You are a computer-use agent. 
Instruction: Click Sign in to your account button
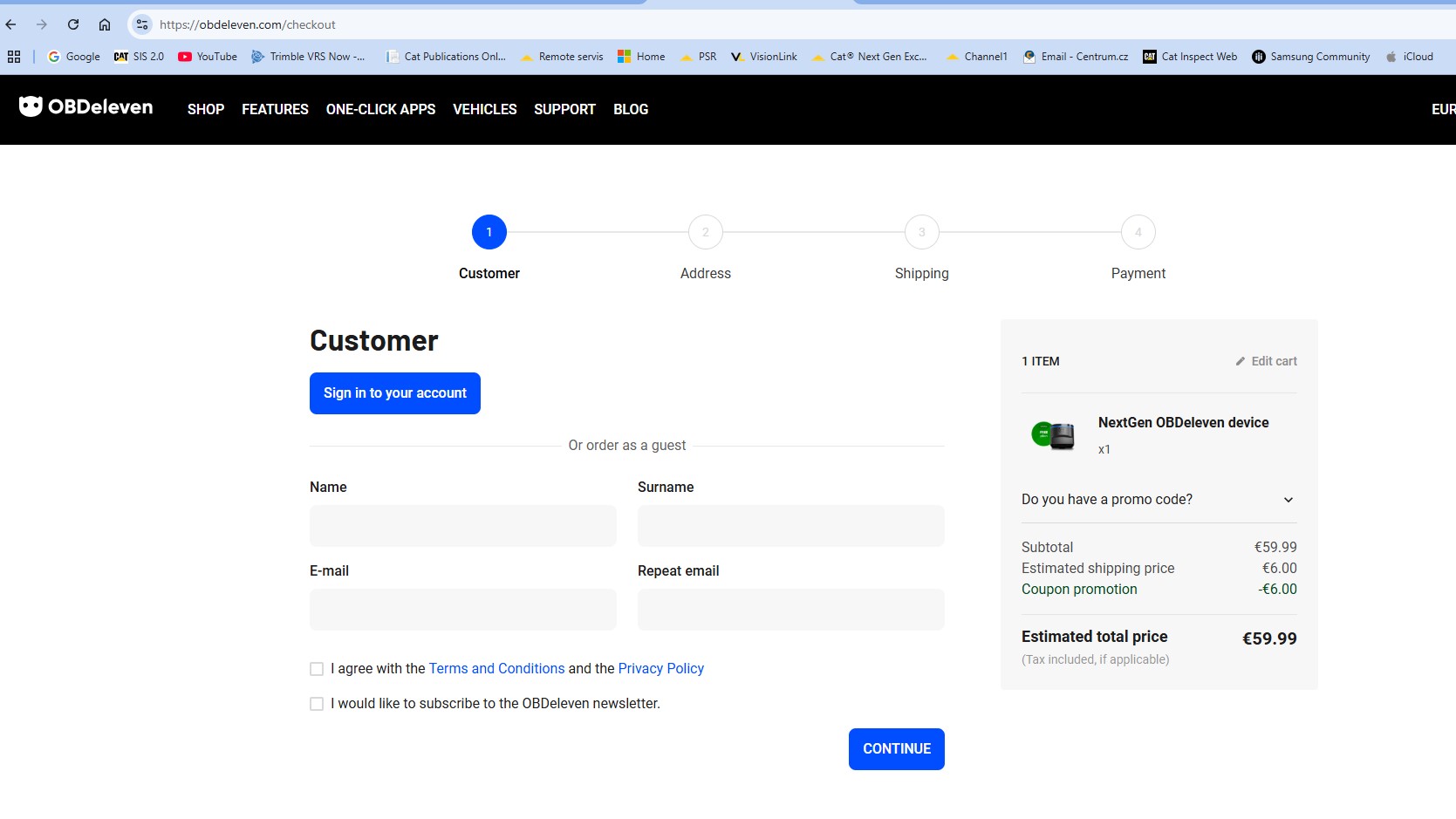(395, 393)
